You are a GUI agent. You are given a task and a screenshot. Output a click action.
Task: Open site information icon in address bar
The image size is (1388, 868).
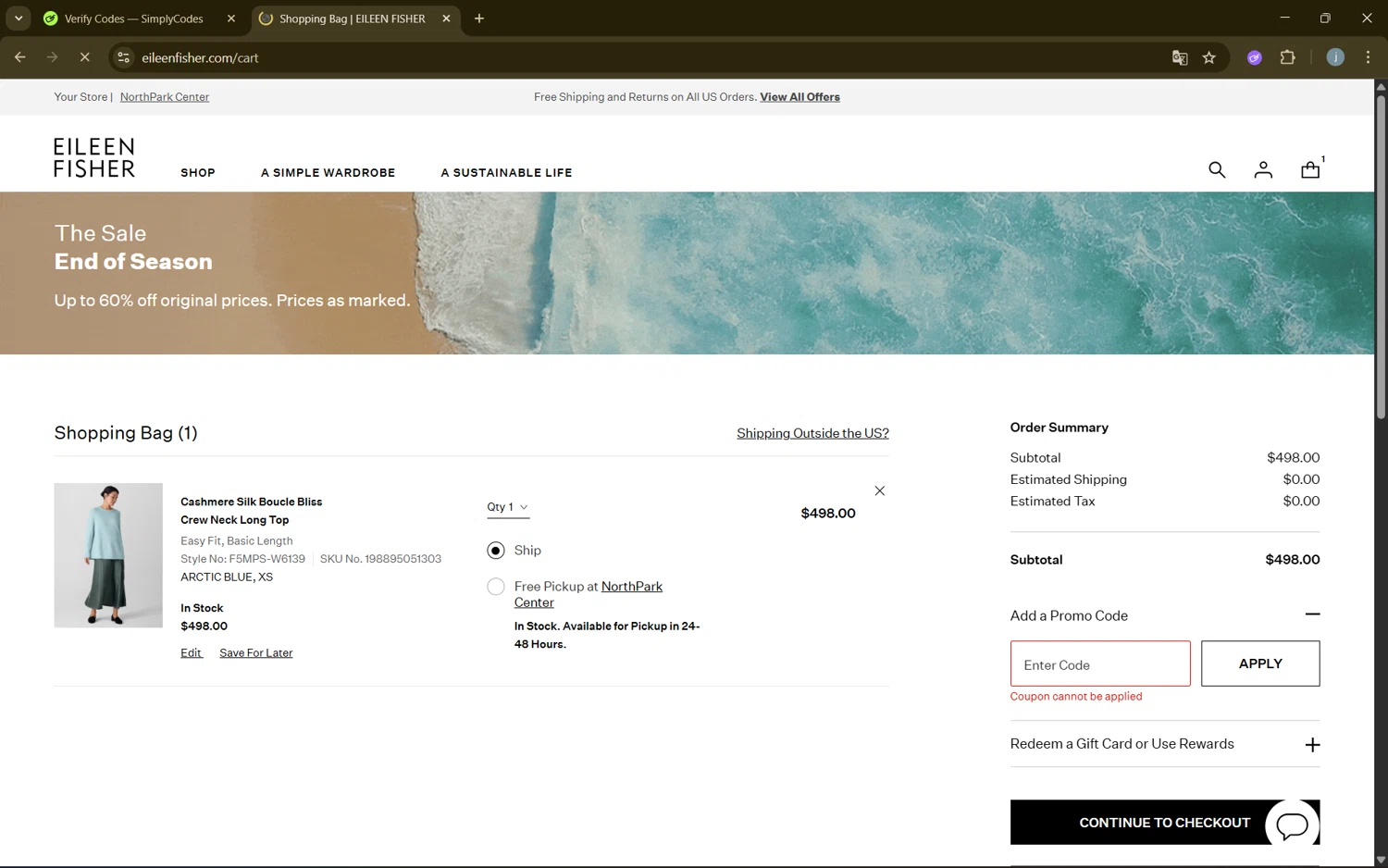click(x=123, y=57)
